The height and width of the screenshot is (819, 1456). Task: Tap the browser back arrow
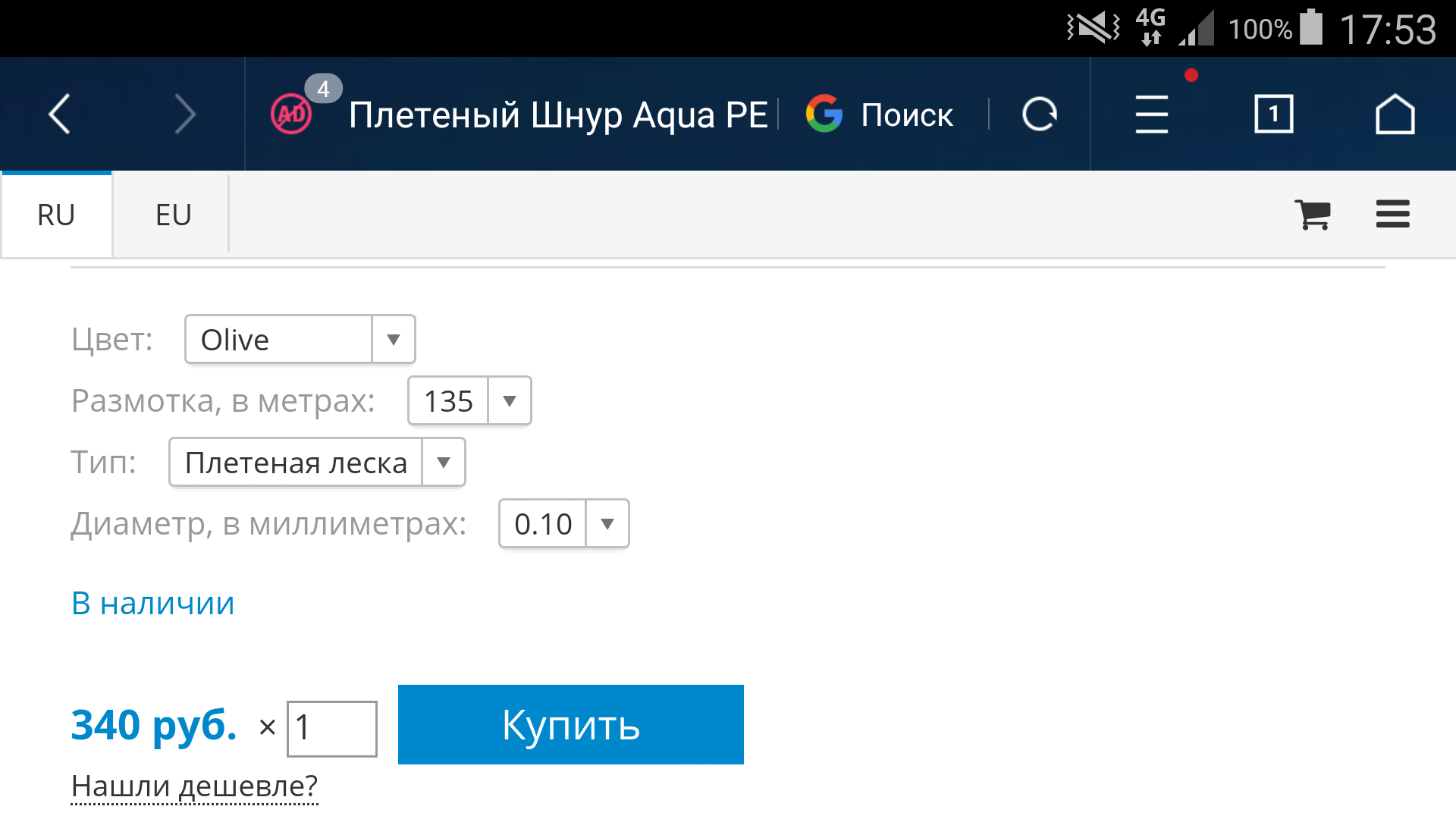[59, 115]
